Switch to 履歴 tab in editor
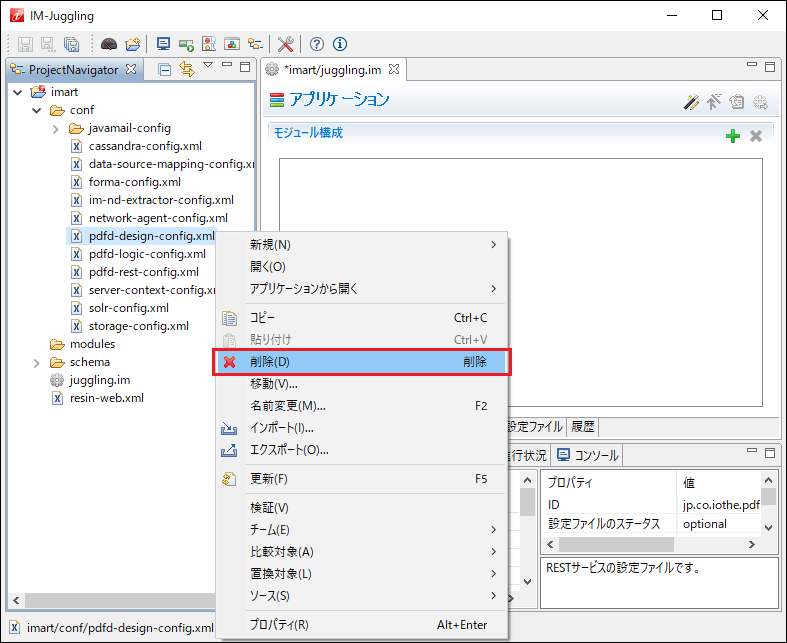This screenshot has width=787, height=643. [583, 427]
